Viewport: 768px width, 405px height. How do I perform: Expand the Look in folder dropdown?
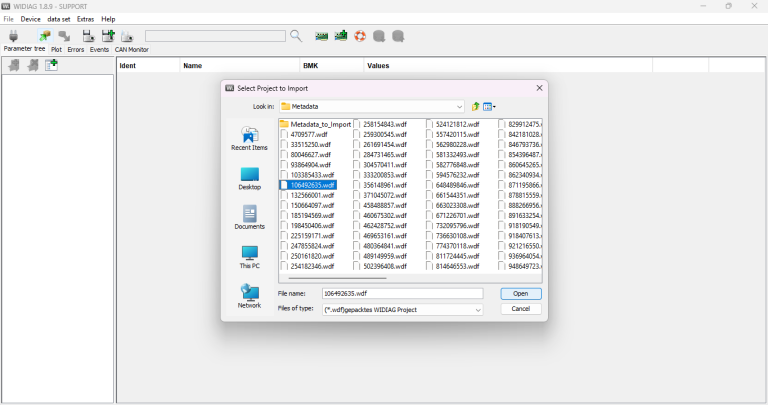459,106
